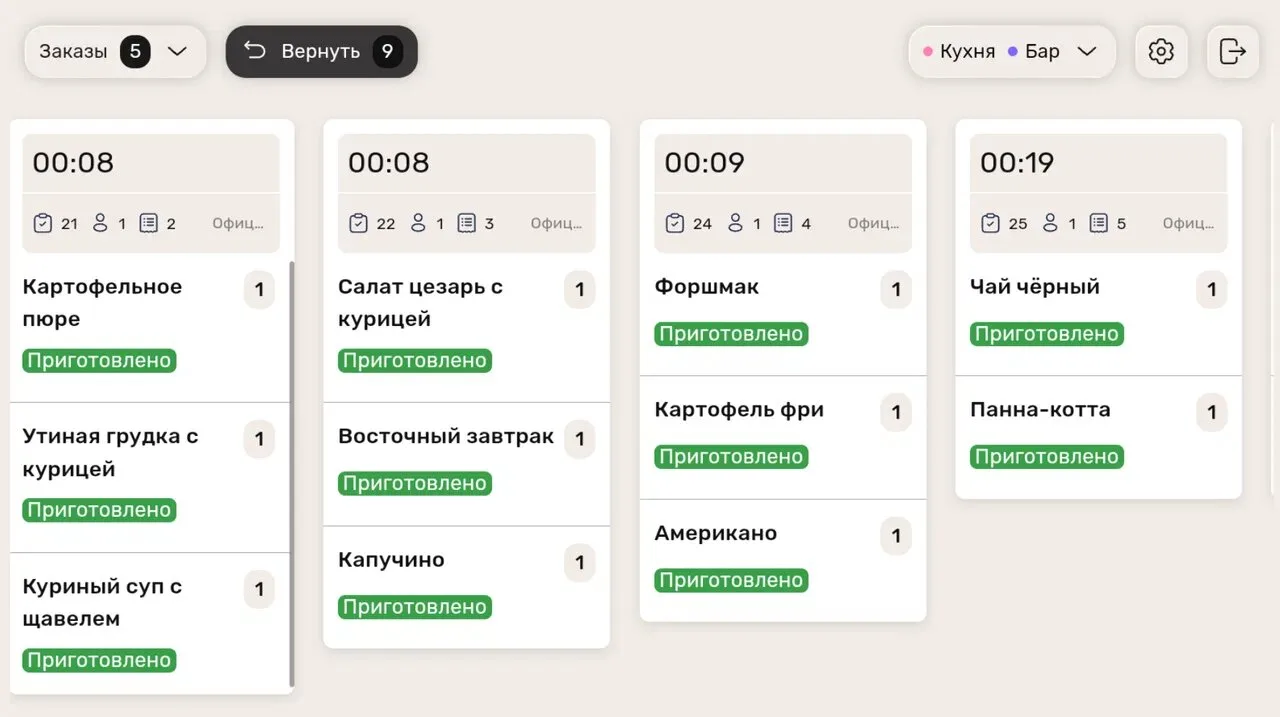Click the waiter label in order 21
This screenshot has width=1280, height=717.
(238, 224)
